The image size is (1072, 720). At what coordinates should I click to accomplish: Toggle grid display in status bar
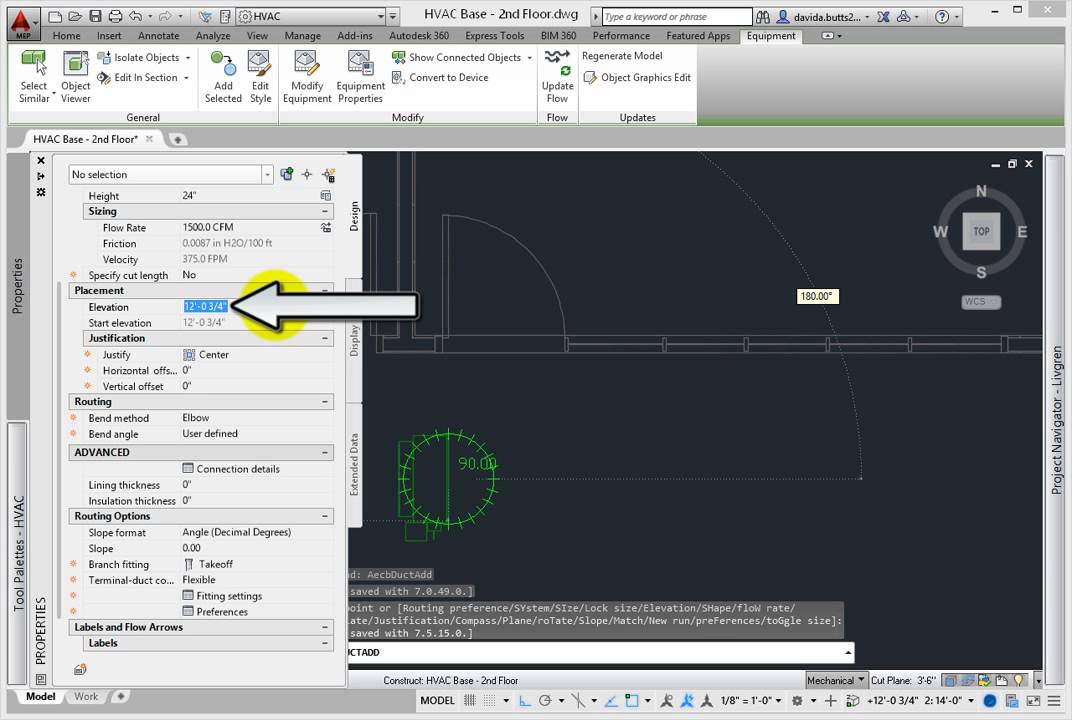coord(470,700)
